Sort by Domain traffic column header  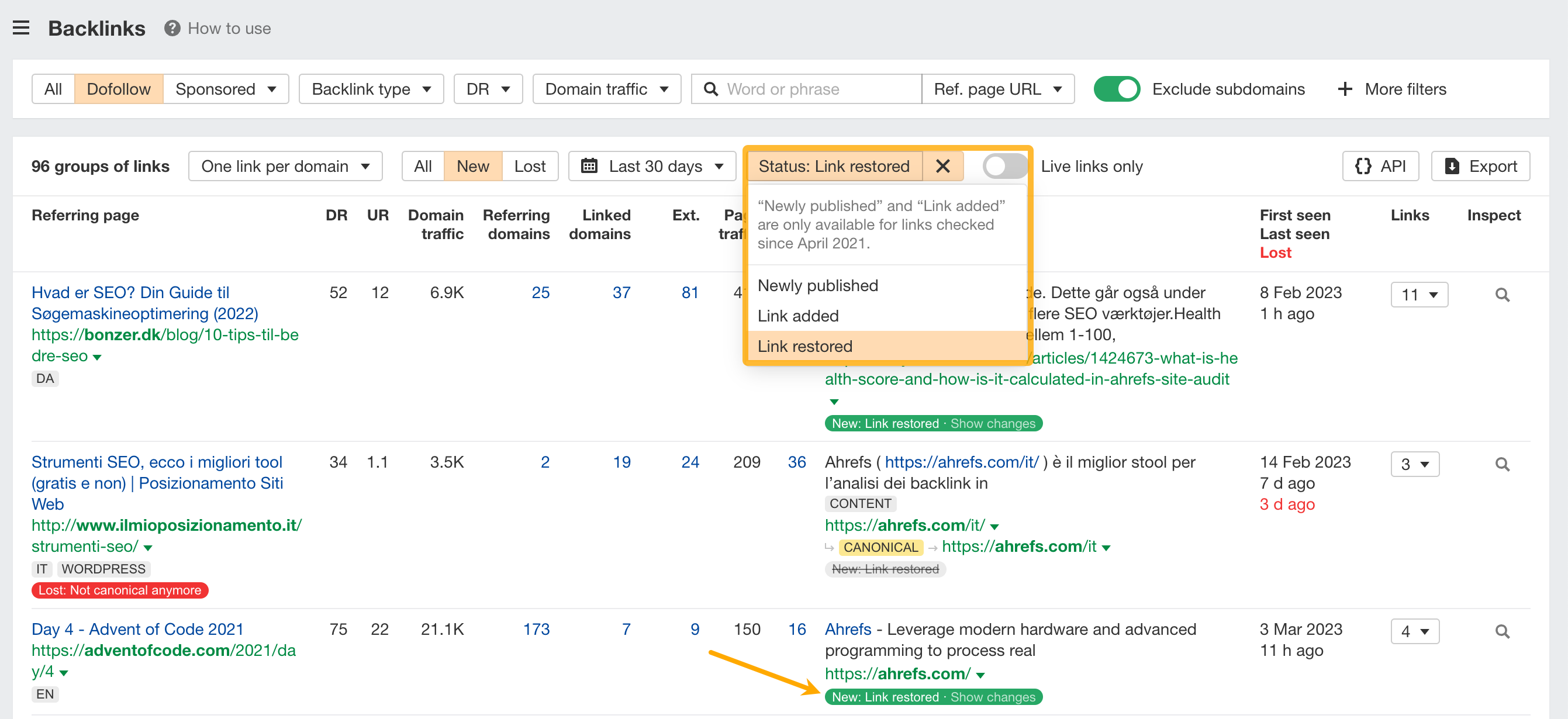436,224
